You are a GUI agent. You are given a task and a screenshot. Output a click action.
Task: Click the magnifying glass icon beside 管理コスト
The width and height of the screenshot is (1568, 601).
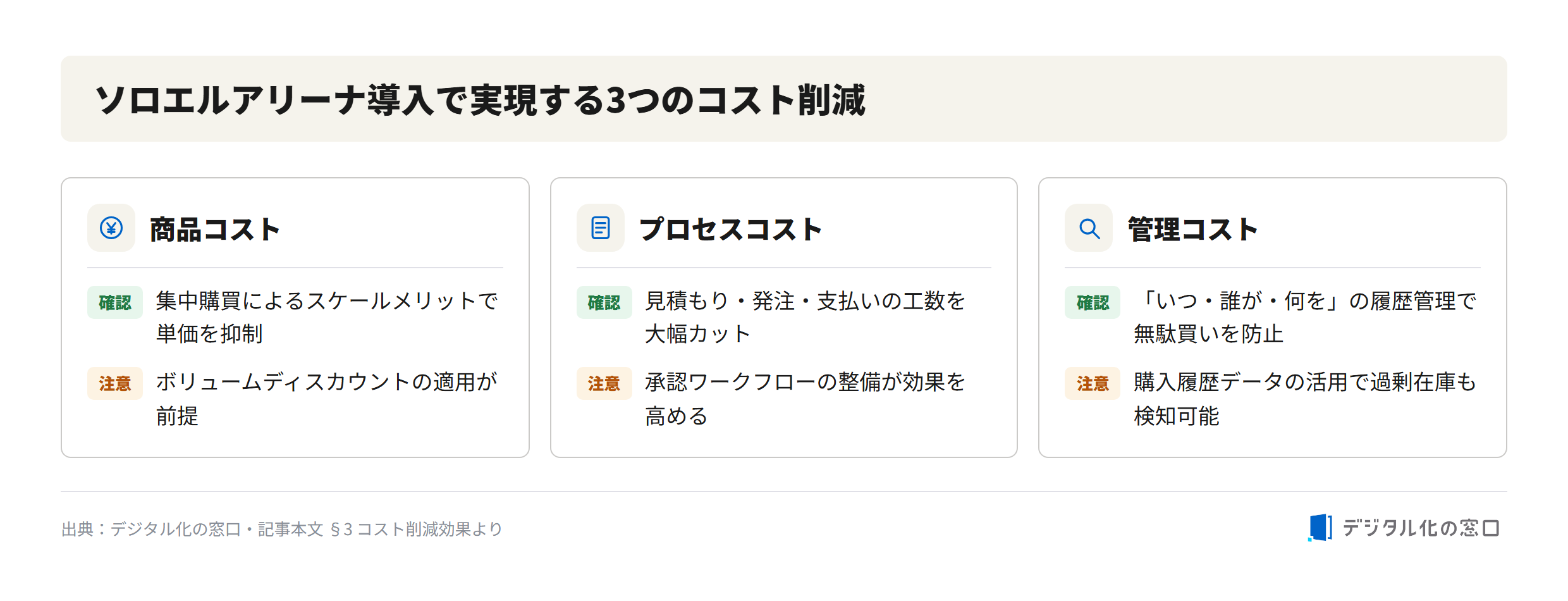click(x=1089, y=228)
